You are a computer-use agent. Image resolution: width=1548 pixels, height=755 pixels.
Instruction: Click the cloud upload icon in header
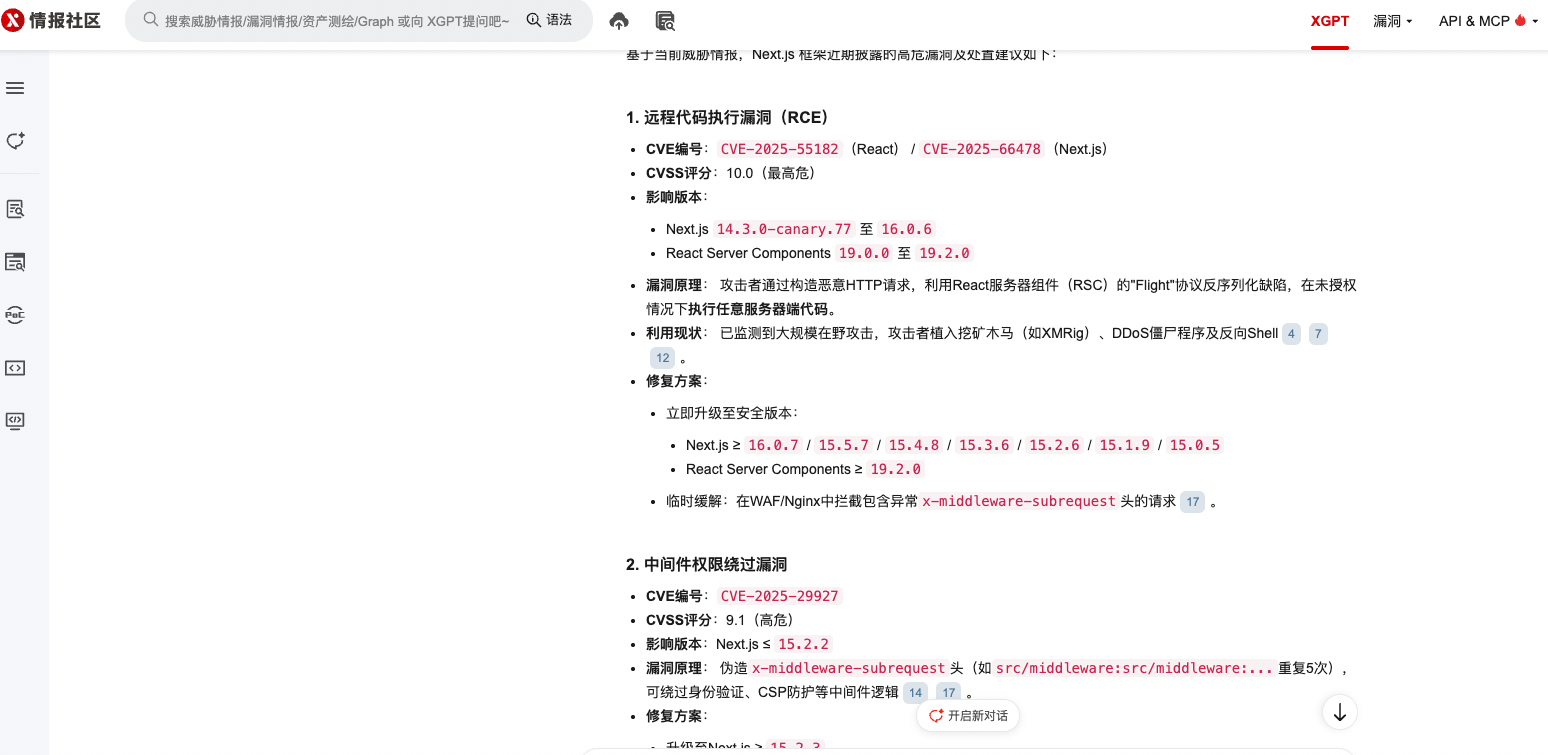tap(619, 21)
